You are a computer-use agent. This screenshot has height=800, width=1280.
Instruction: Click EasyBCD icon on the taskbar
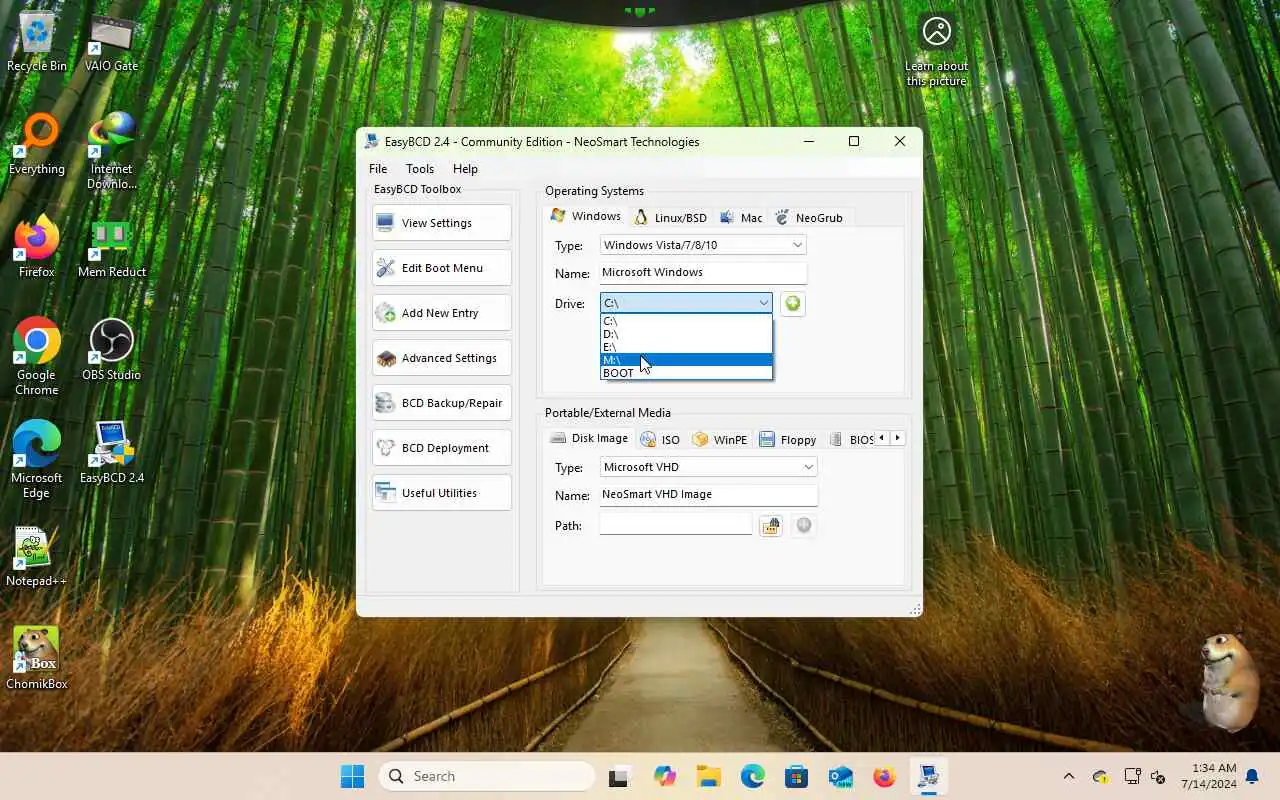point(929,776)
